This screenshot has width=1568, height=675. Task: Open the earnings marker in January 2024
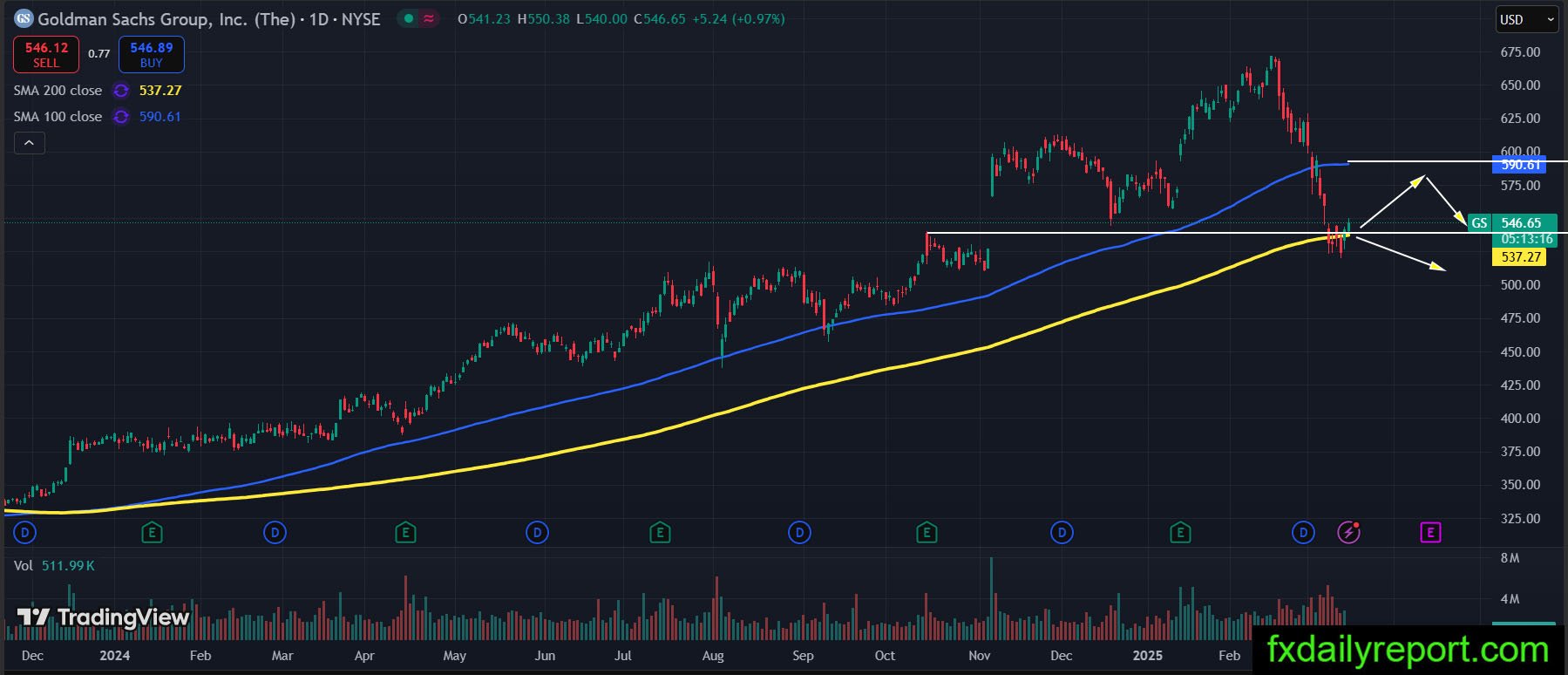coord(152,532)
